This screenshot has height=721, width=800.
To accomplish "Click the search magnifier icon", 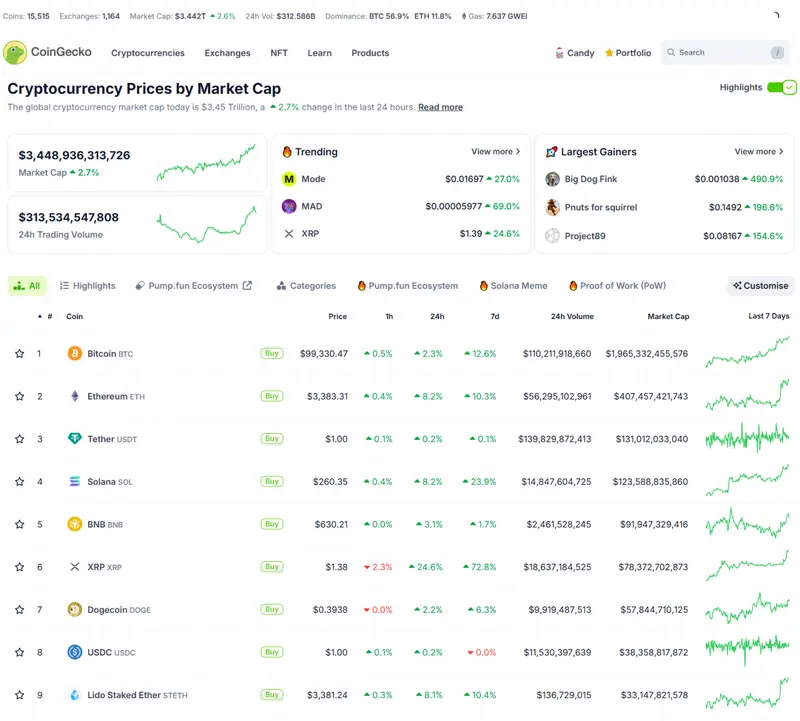I will point(671,52).
